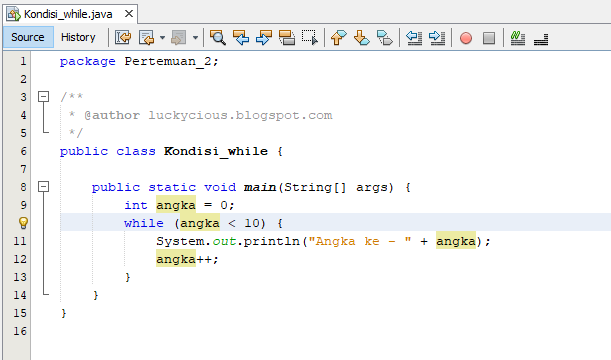Click 'println' method call
The width and height of the screenshot is (611, 360).
coord(272,242)
